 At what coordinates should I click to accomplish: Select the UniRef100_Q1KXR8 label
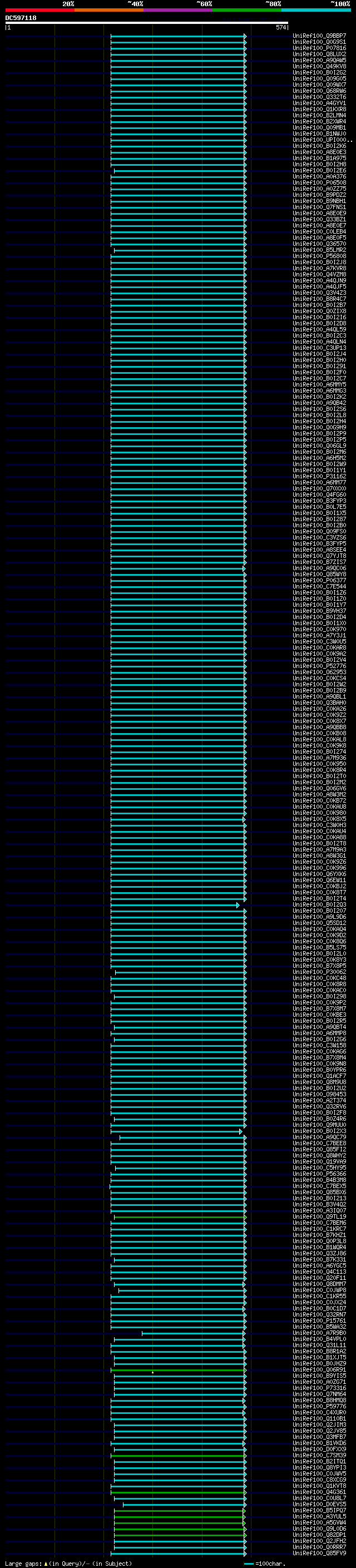(x=319, y=109)
